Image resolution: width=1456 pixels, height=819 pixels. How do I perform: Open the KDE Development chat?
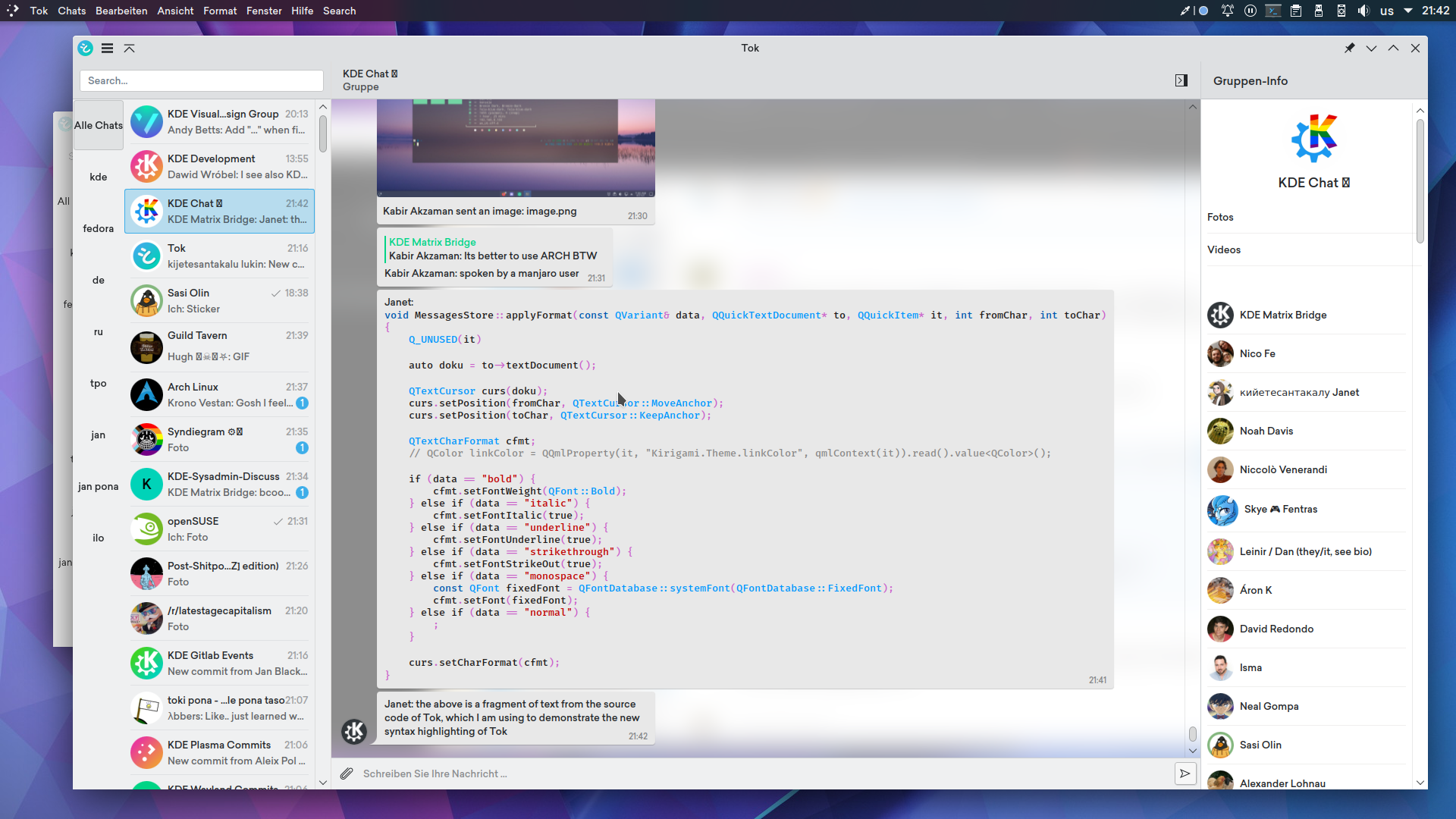tap(219, 166)
